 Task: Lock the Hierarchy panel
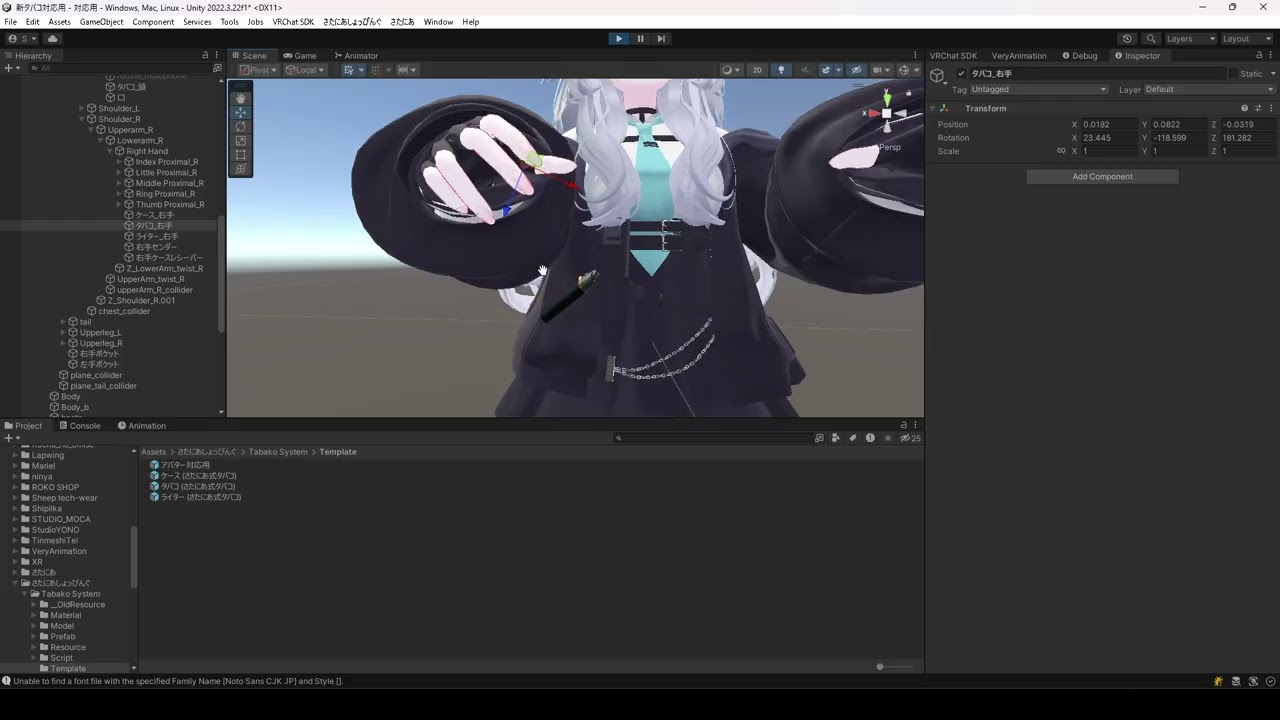(x=205, y=56)
